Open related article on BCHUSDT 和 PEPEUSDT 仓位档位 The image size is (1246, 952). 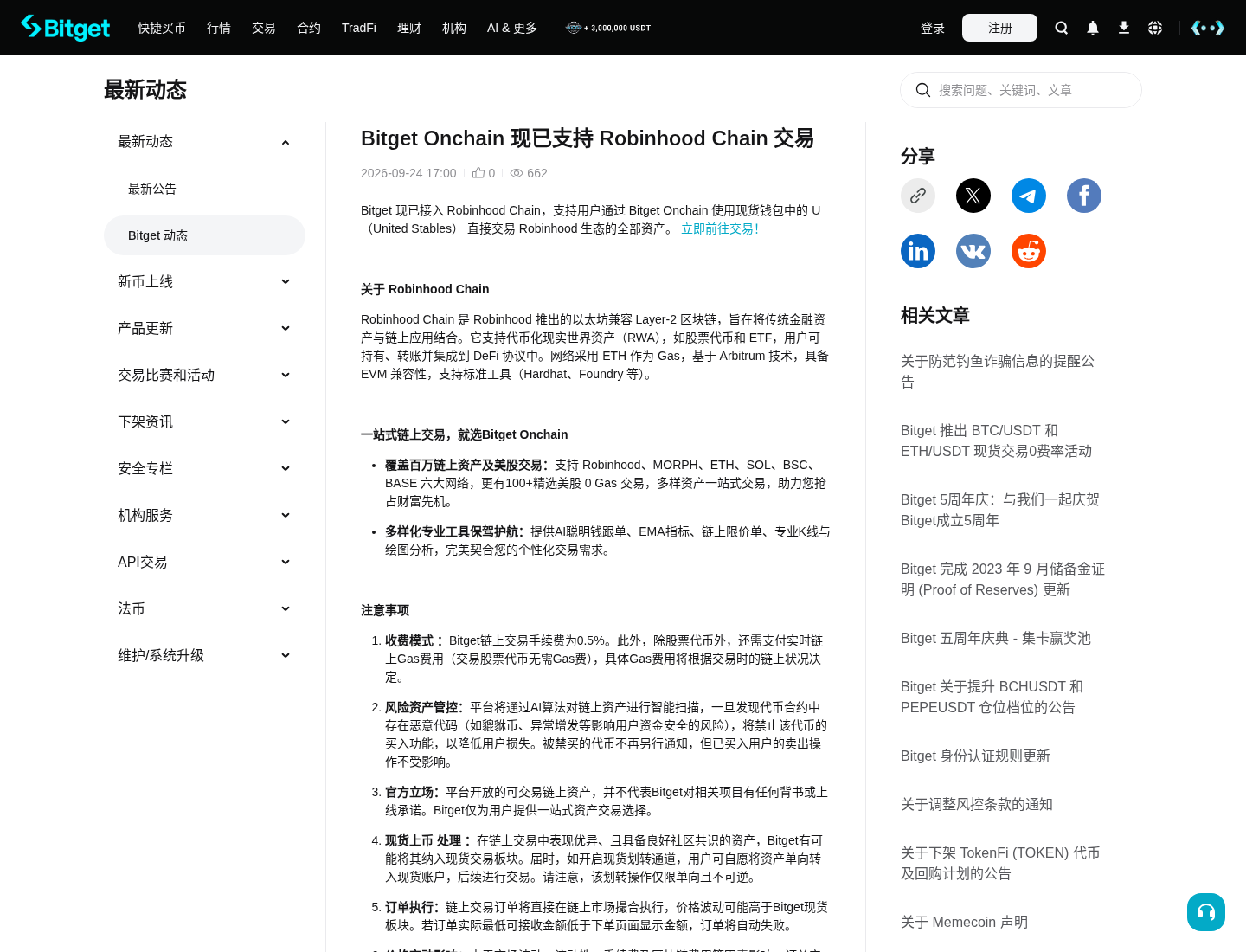click(x=992, y=697)
